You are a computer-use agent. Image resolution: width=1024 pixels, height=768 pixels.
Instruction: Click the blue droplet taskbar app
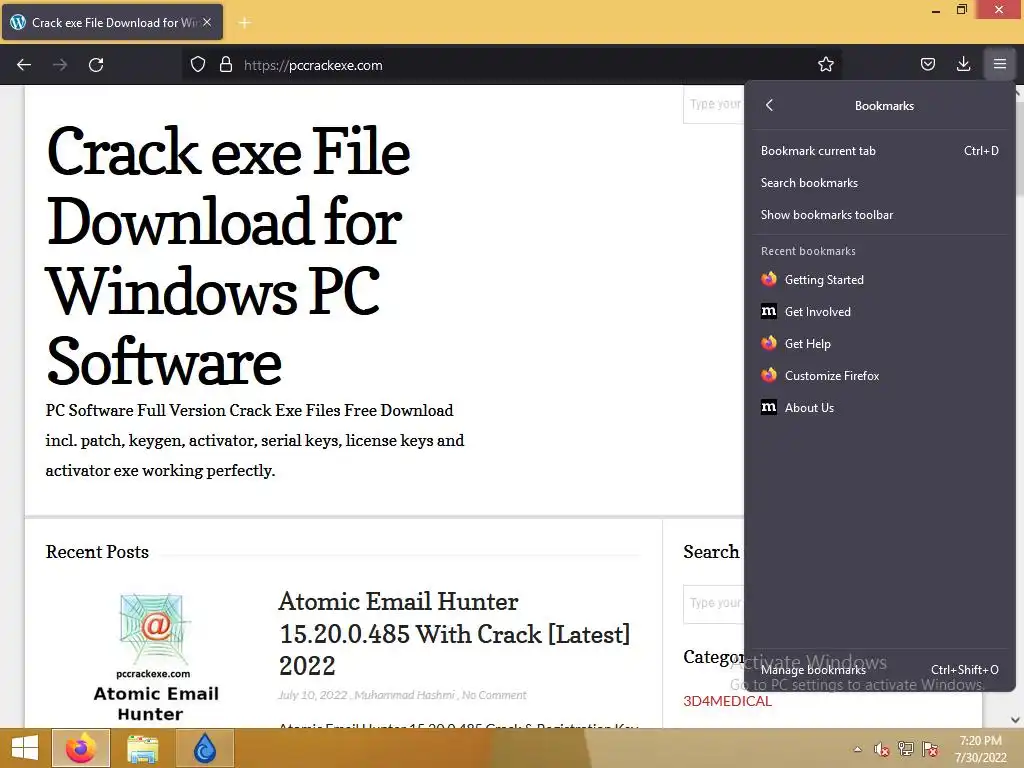coord(205,748)
